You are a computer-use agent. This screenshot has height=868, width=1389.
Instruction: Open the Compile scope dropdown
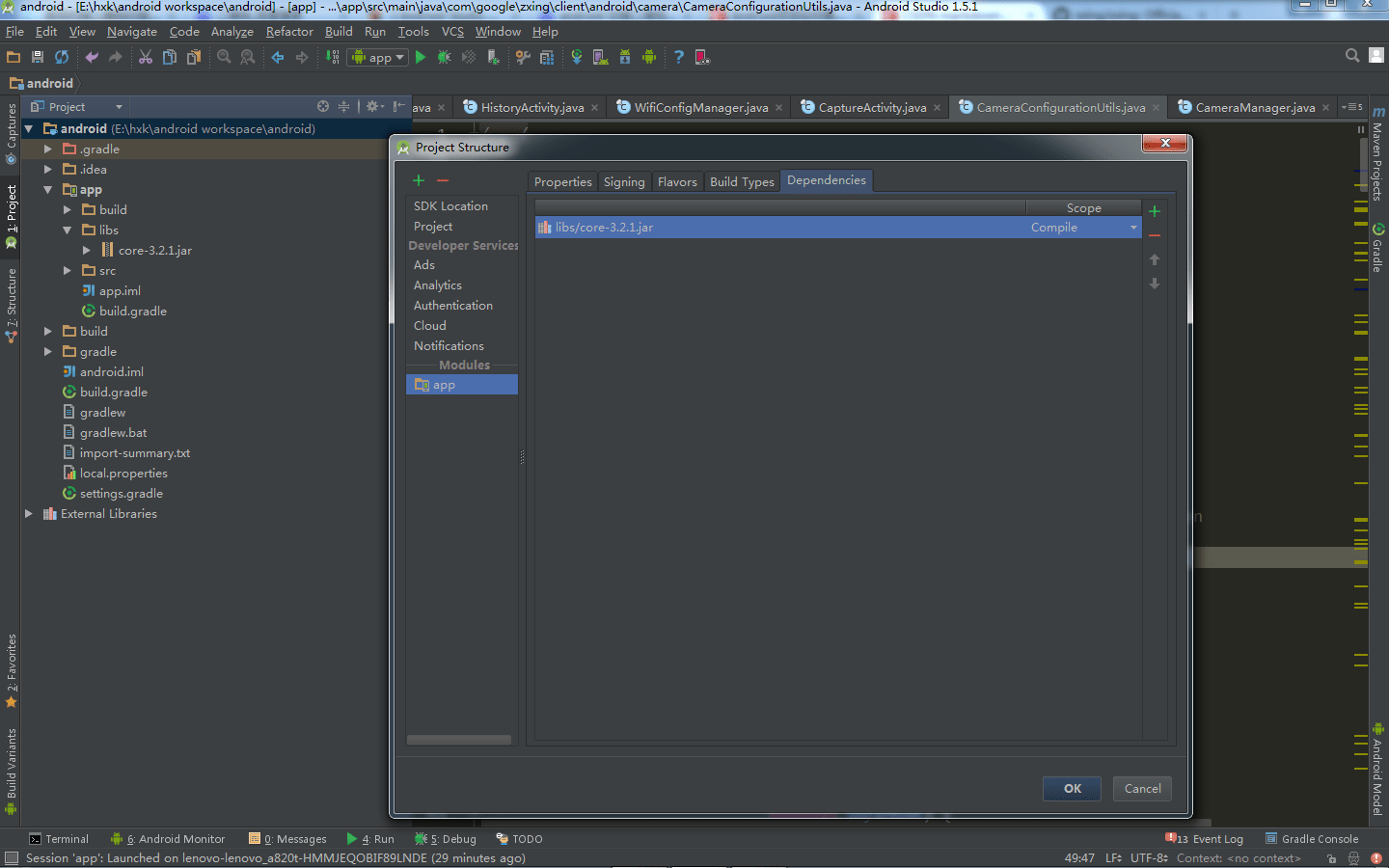1134,227
